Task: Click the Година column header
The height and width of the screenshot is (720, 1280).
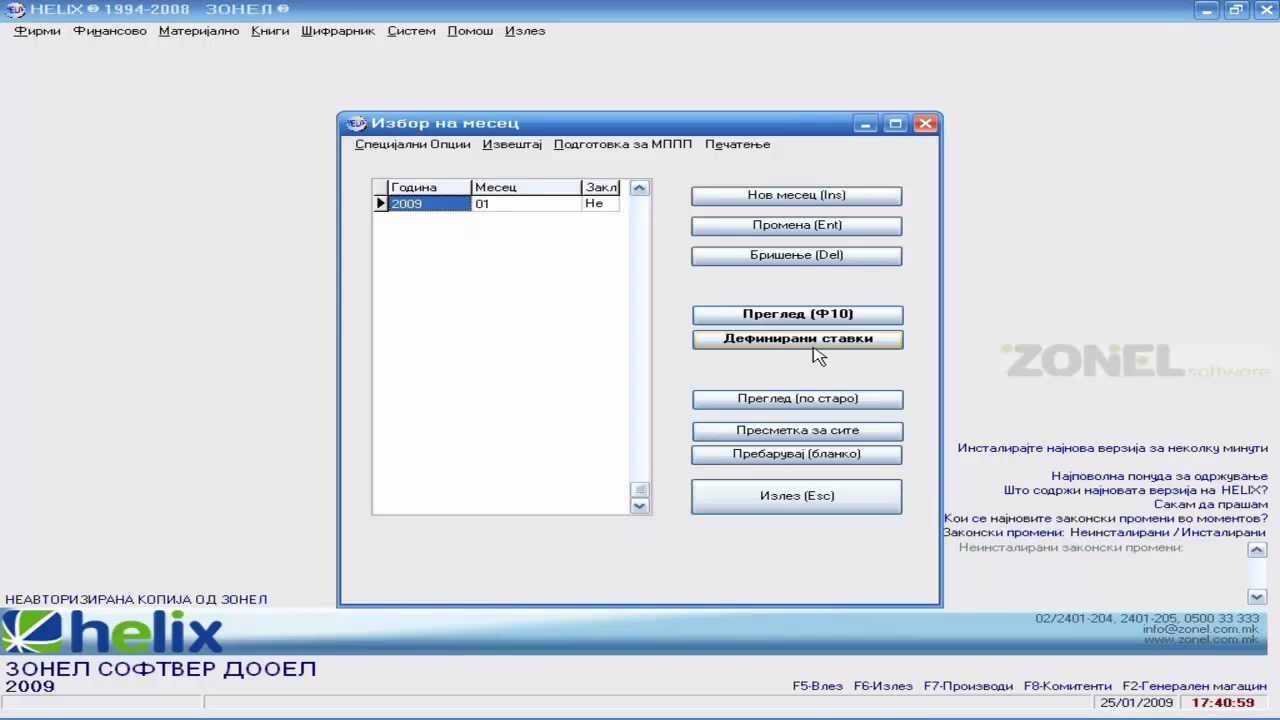Action: 429,188
